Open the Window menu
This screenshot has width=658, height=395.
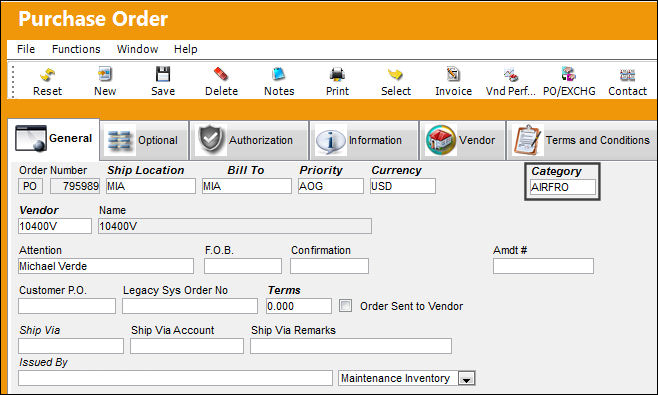click(x=137, y=49)
